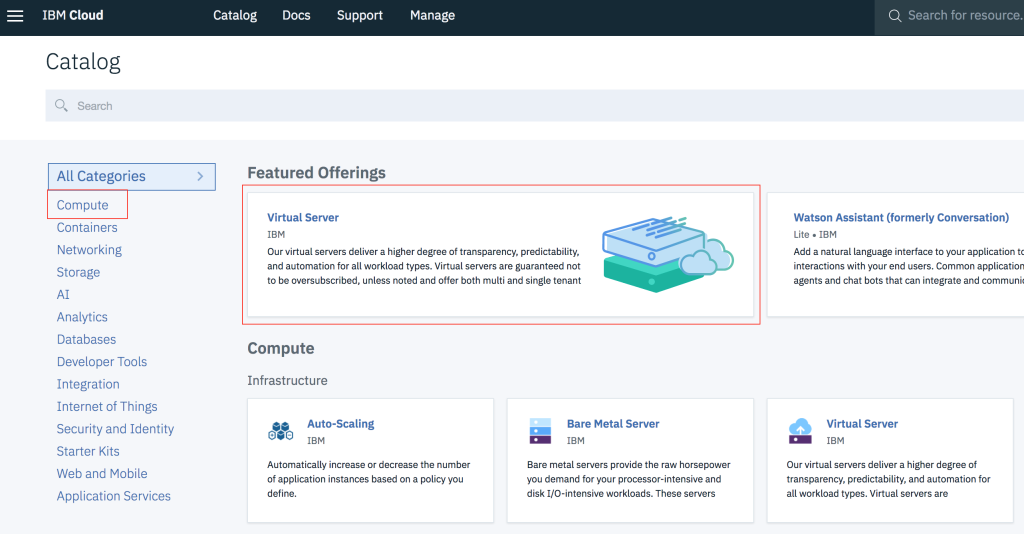Open the Catalog menu item
Screen dimensions: 1024x534
click(235, 16)
